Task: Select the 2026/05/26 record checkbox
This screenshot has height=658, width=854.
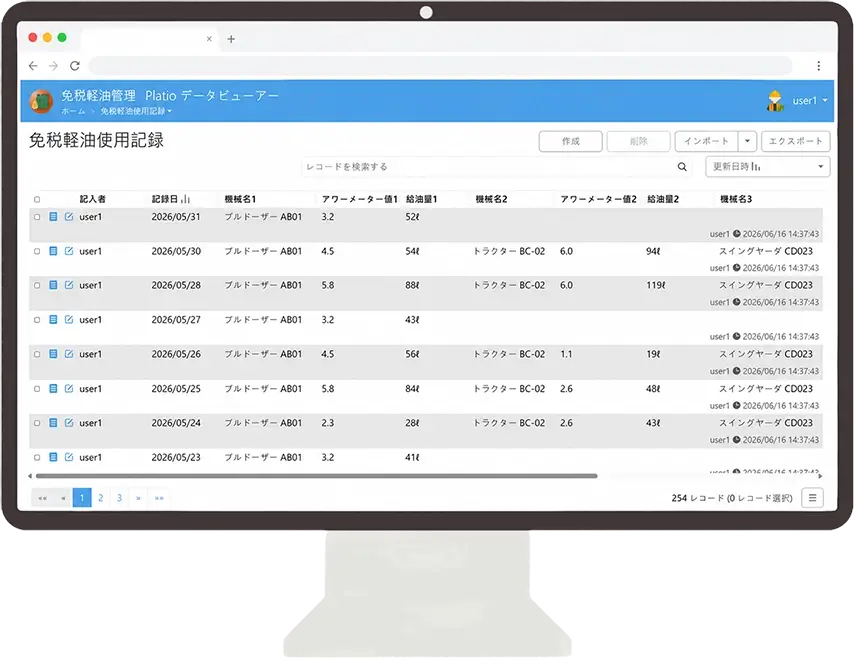Action: tap(37, 354)
